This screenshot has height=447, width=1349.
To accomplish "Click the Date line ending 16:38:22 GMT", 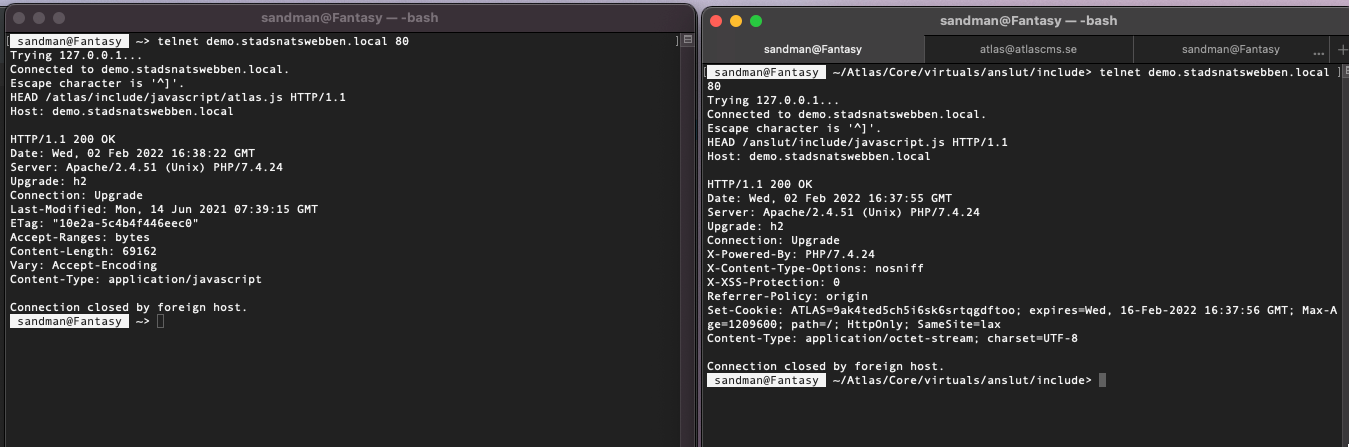I will [x=133, y=153].
